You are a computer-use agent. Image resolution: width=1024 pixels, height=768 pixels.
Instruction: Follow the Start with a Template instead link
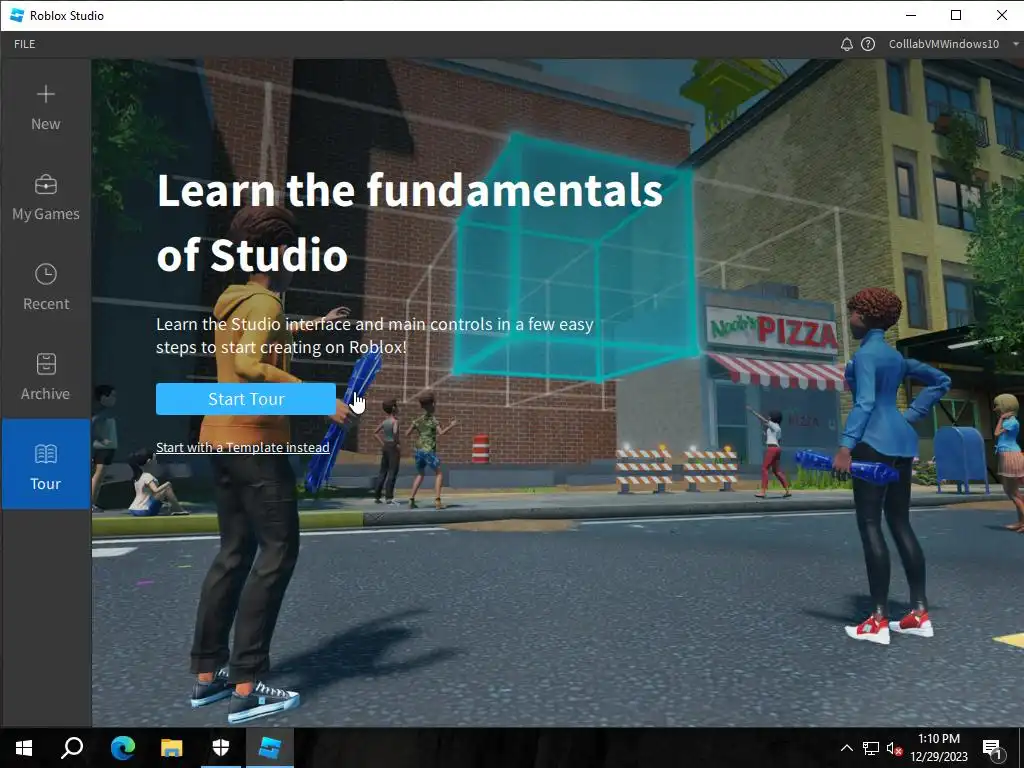click(x=242, y=447)
